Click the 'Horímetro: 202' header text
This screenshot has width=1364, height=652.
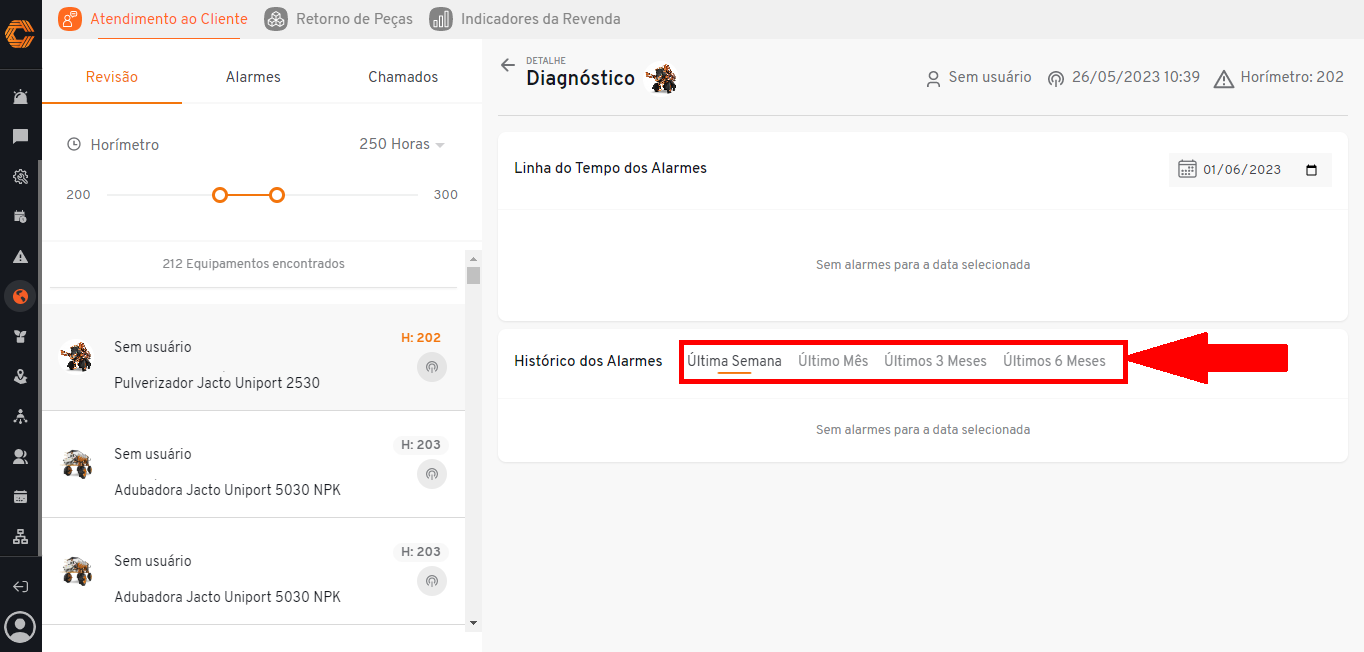[x=1292, y=77]
